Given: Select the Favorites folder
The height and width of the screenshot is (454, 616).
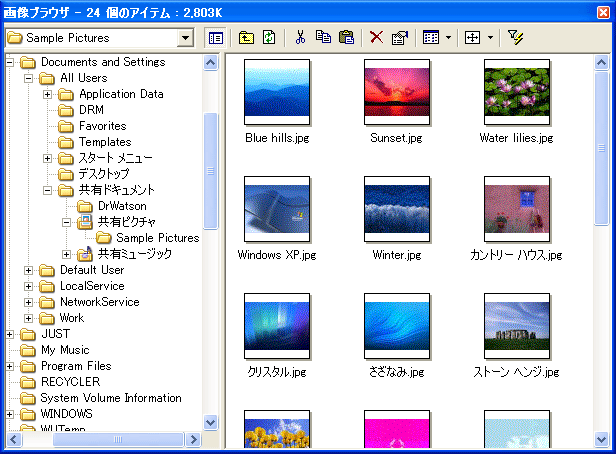Looking at the screenshot, I should coord(103,126).
